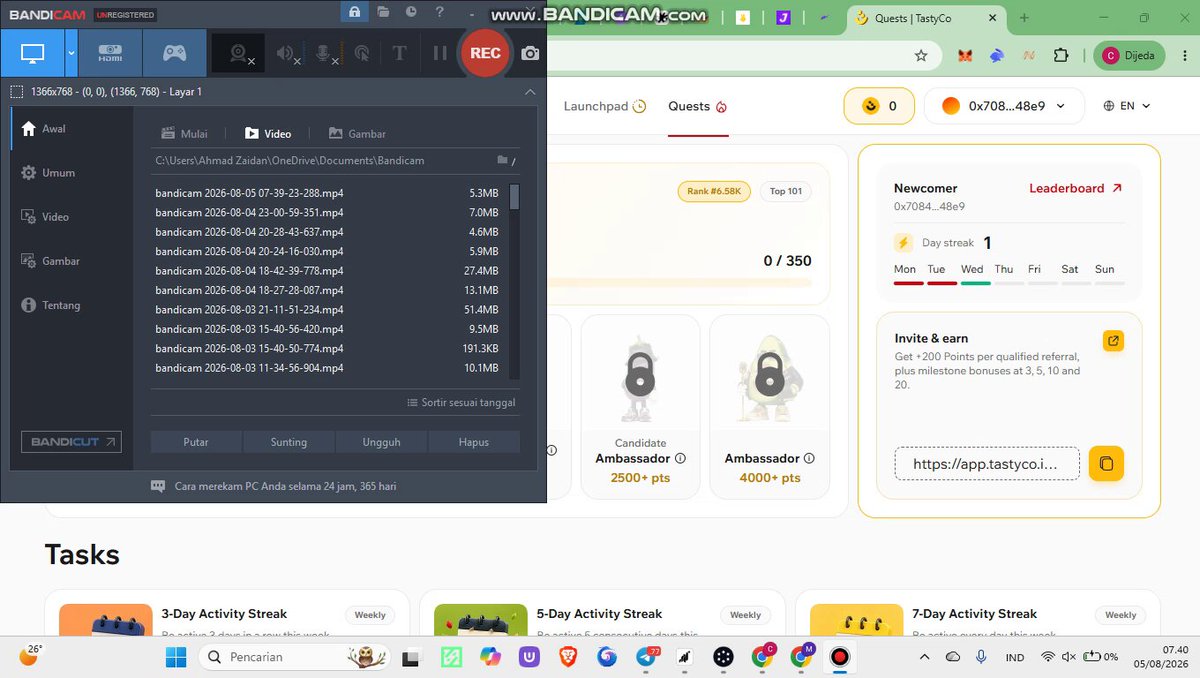
Task: Switch to the Gambar tab in file list
Action: [357, 134]
